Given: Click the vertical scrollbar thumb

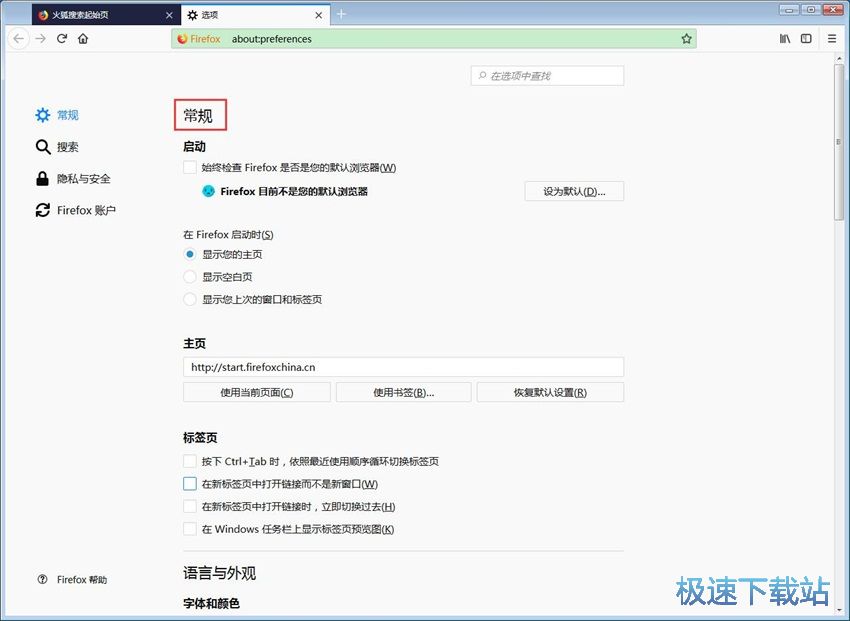Looking at the screenshot, I should [x=839, y=141].
